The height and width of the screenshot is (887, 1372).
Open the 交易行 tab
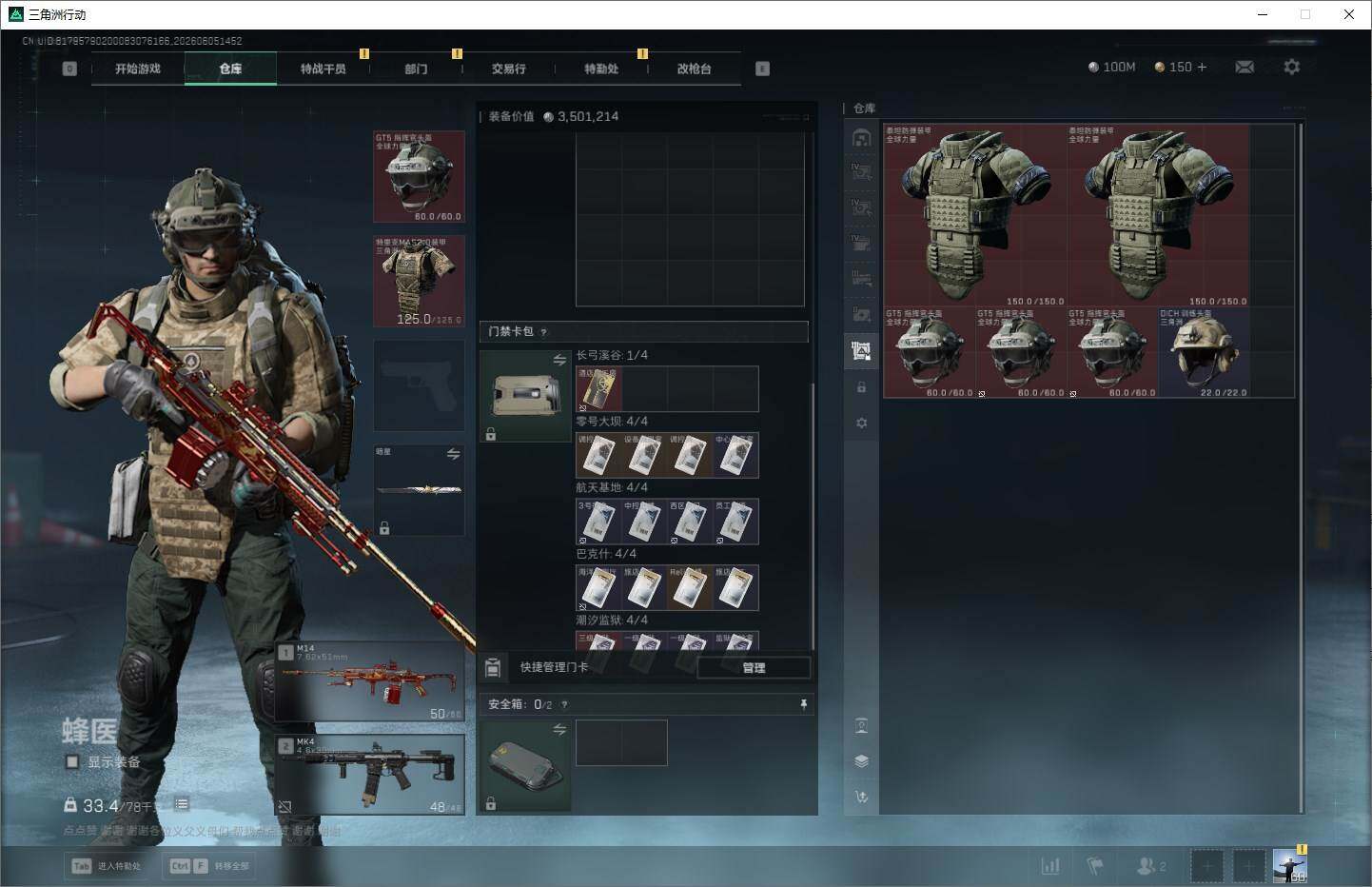509,69
